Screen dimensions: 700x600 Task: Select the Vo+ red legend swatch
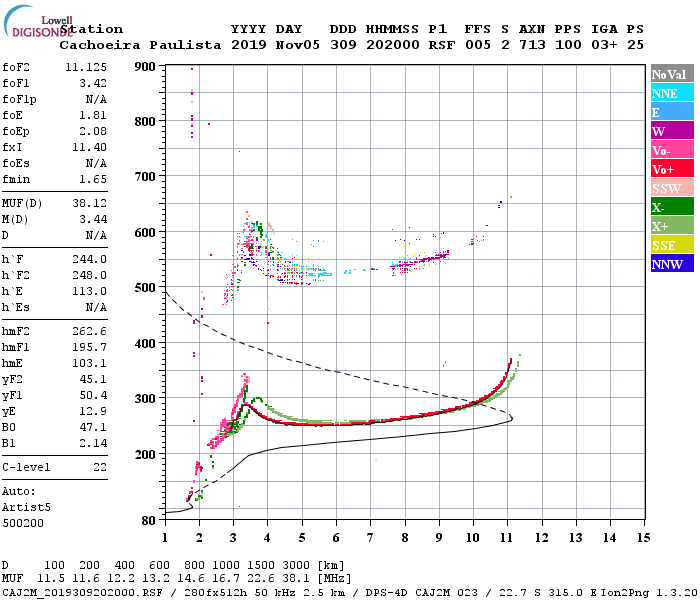pos(672,169)
